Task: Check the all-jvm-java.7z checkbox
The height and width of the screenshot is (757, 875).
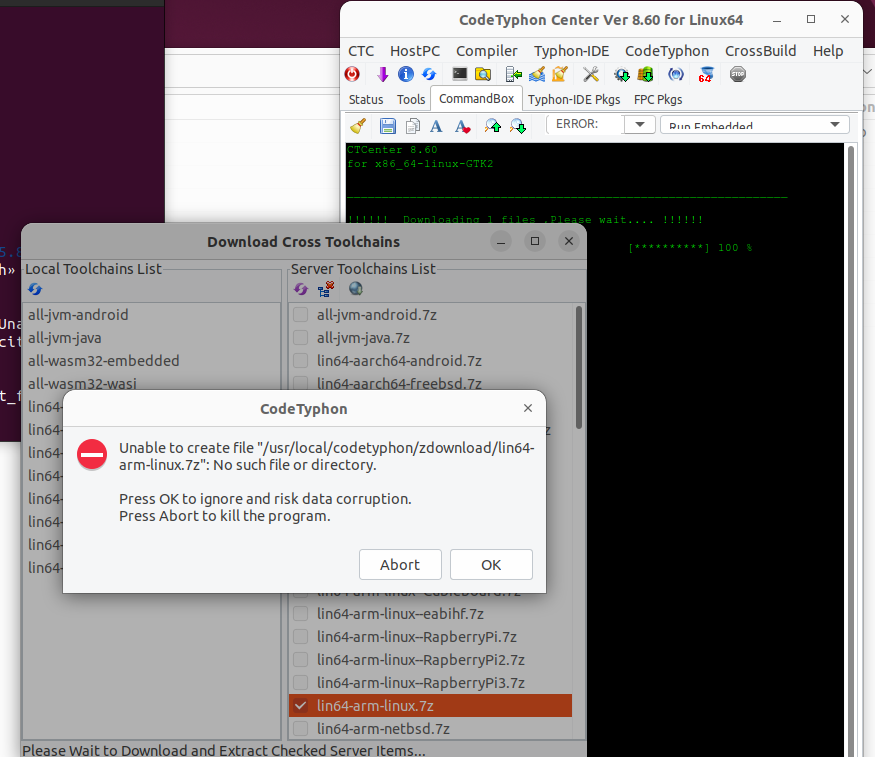Action: pos(301,337)
